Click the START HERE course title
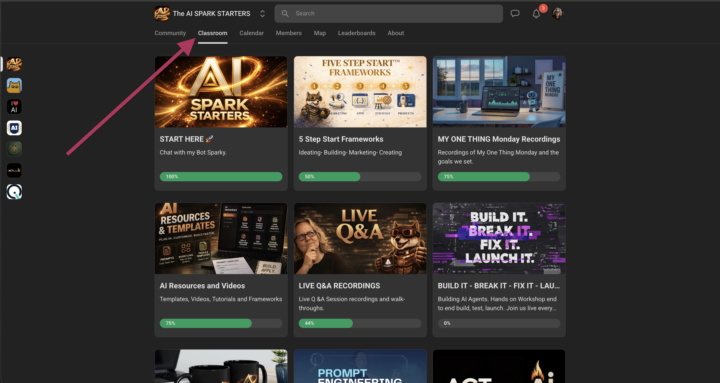Image resolution: width=720 pixels, height=383 pixels. click(186, 139)
